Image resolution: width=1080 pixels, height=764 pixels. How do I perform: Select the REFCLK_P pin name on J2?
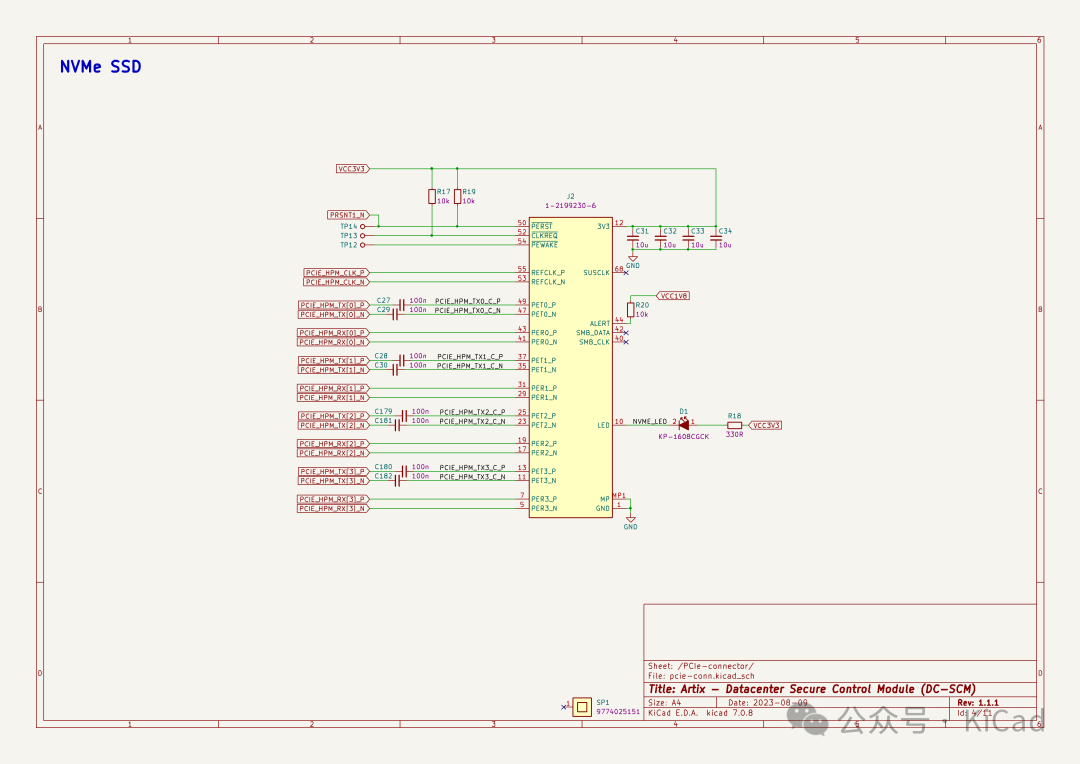coord(548,273)
